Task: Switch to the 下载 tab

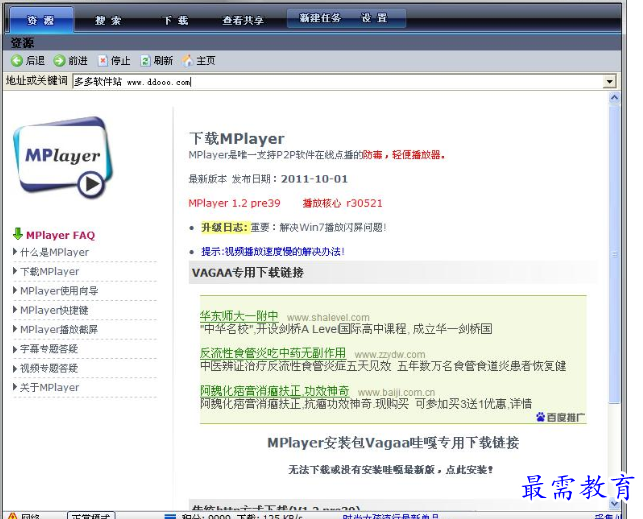Action: click(x=176, y=20)
